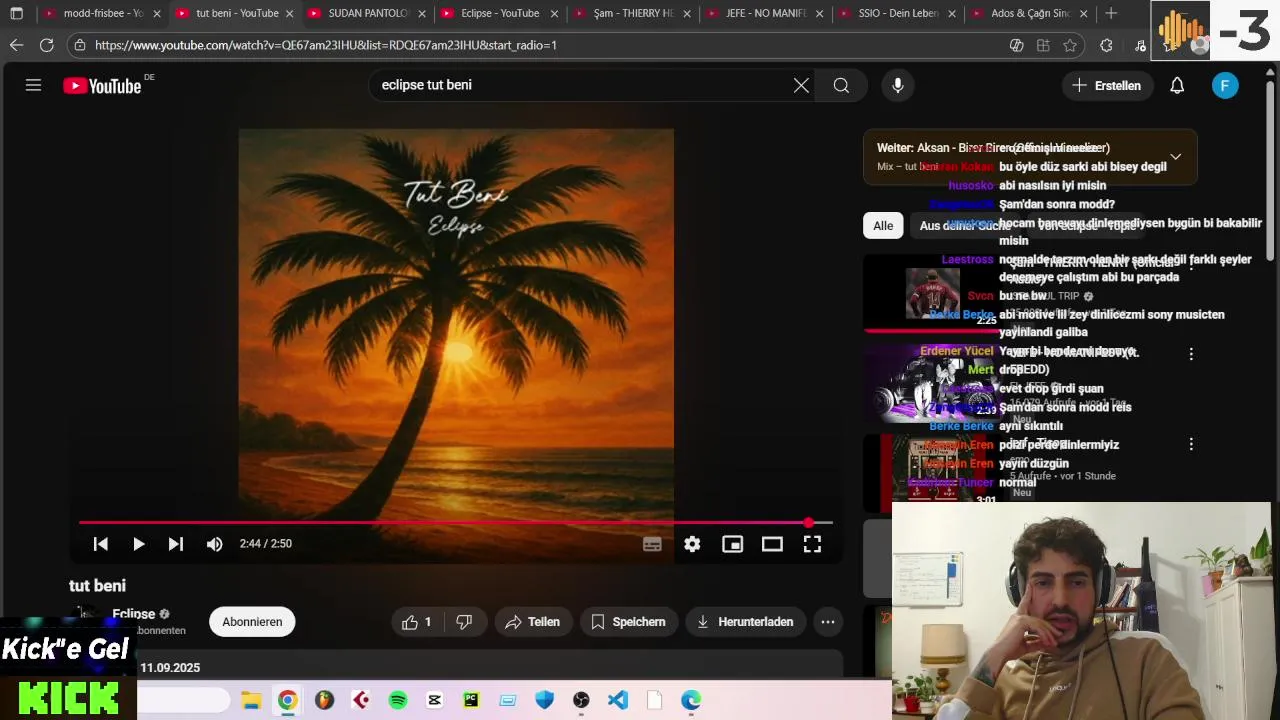
Task: Switch to JEFE - NO MANIFEST tab
Action: coord(765,14)
